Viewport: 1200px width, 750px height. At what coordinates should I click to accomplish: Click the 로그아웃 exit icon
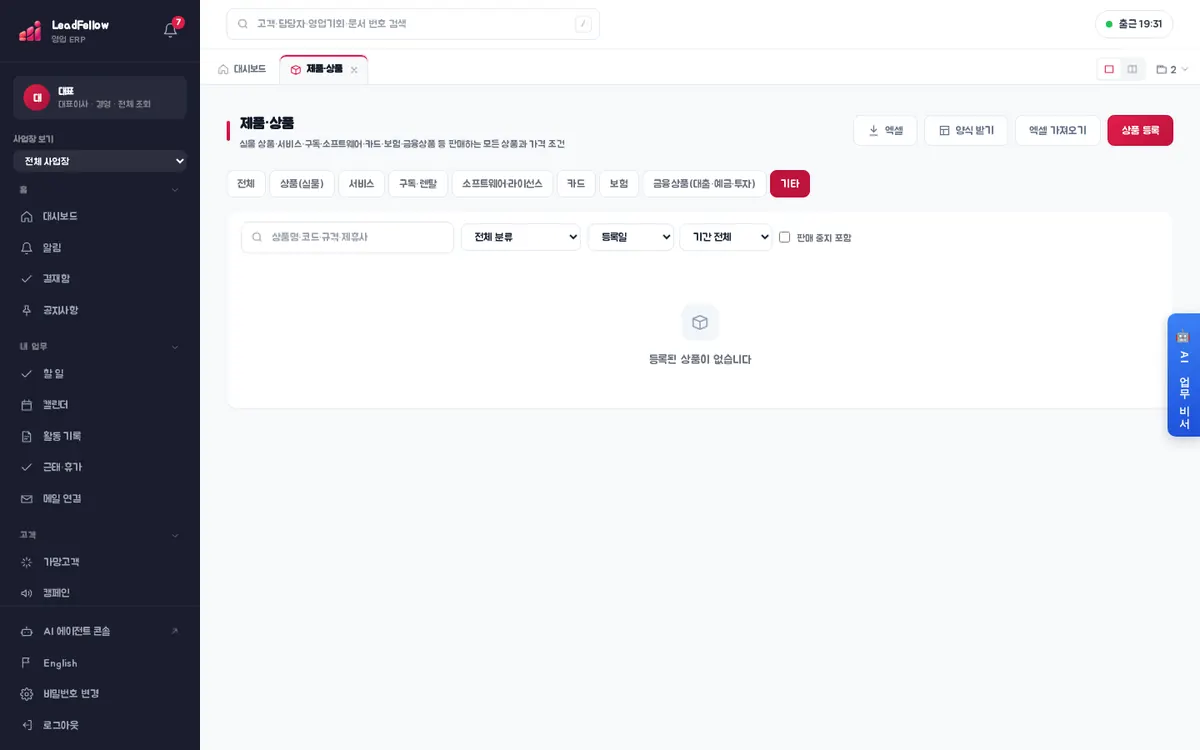coord(27,725)
